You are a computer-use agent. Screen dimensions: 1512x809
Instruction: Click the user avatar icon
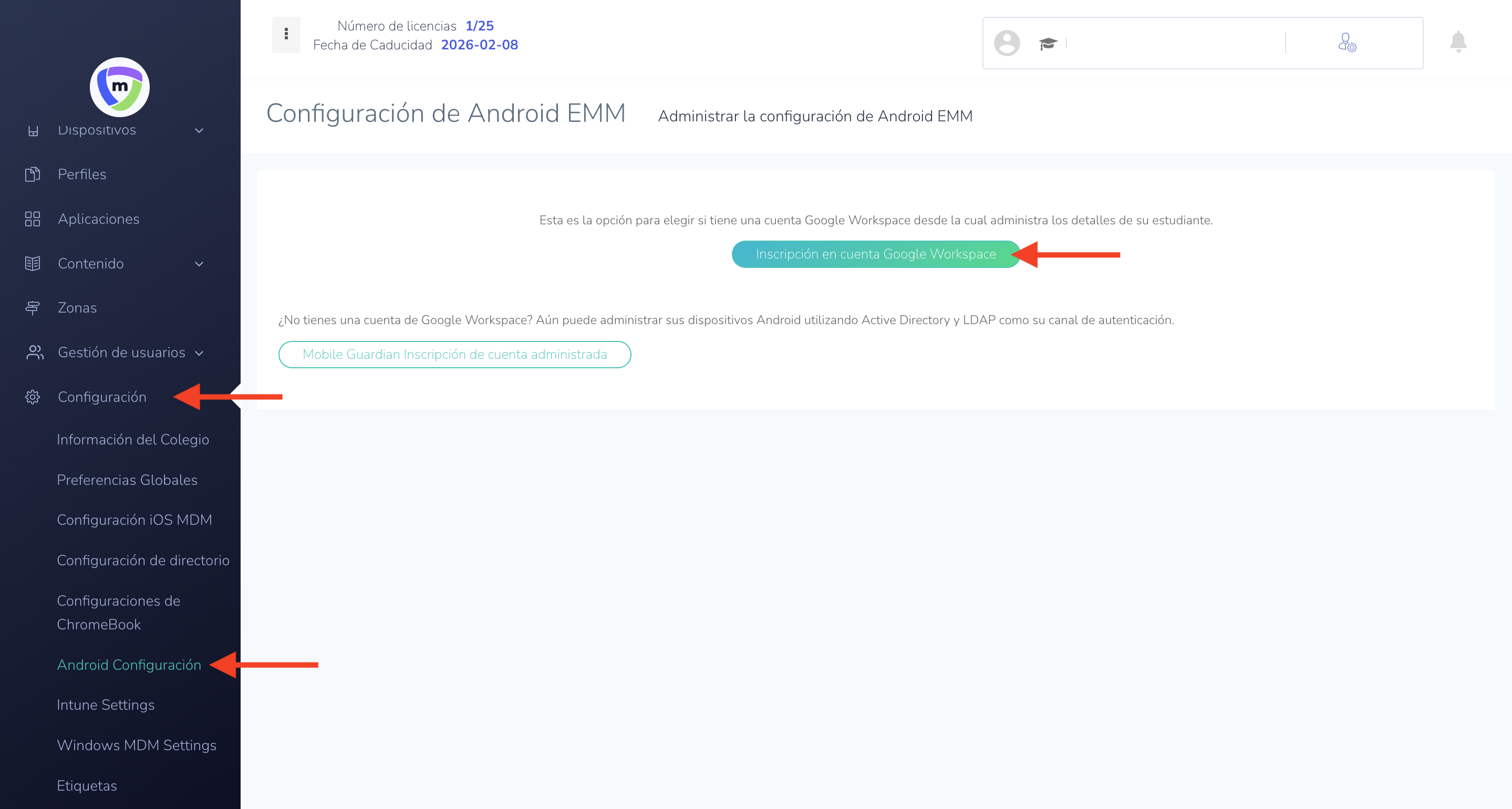point(1007,43)
